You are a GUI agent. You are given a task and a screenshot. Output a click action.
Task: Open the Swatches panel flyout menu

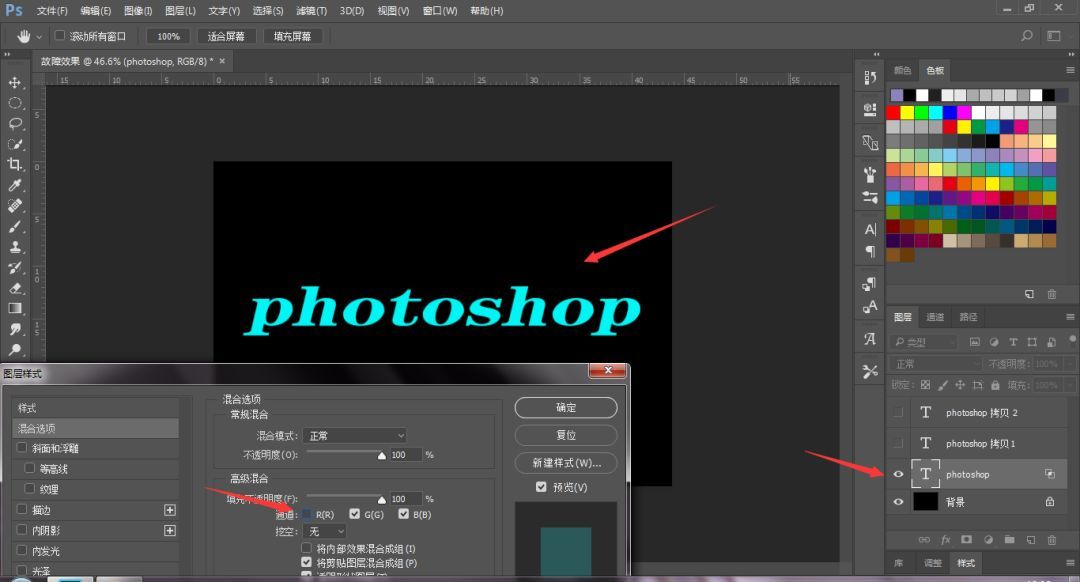pos(1070,70)
